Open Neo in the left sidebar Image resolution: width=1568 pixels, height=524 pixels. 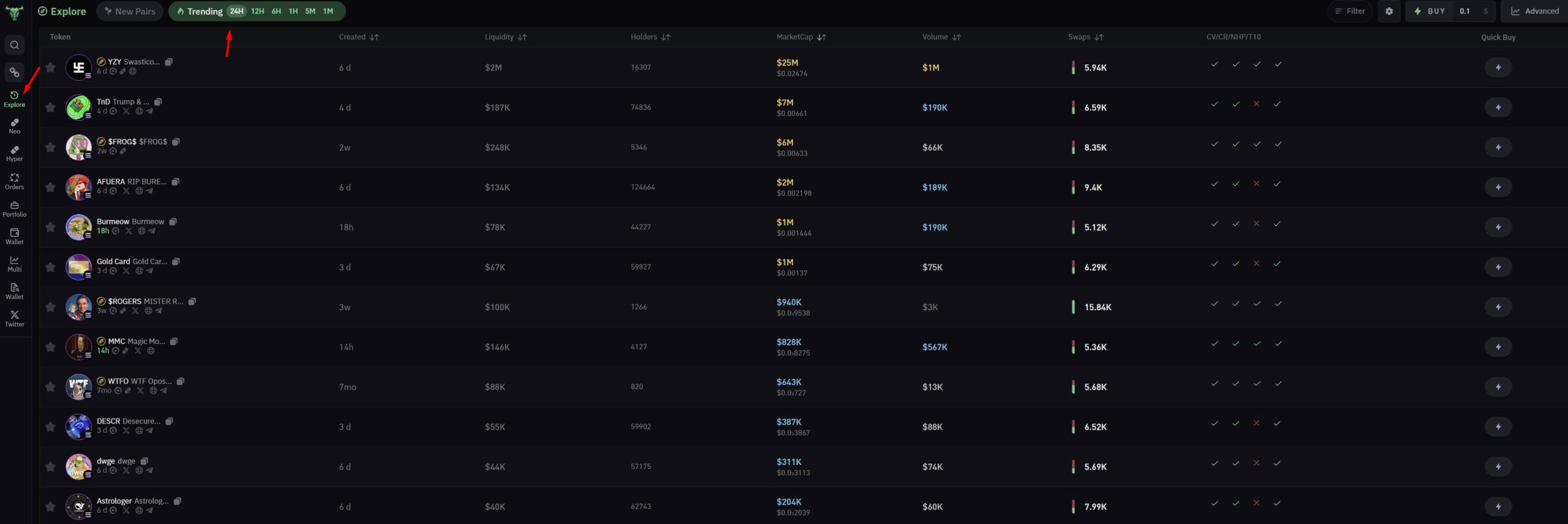pyautogui.click(x=15, y=126)
